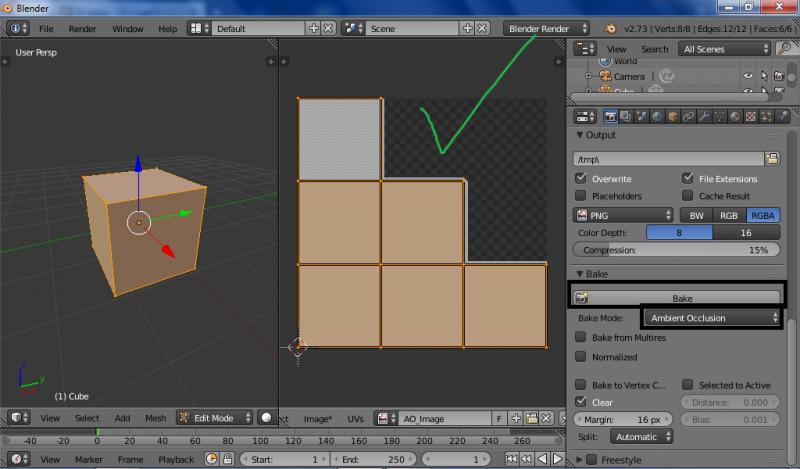Open the Render menu in top bar
The width and height of the screenshot is (800, 469).
pos(82,29)
